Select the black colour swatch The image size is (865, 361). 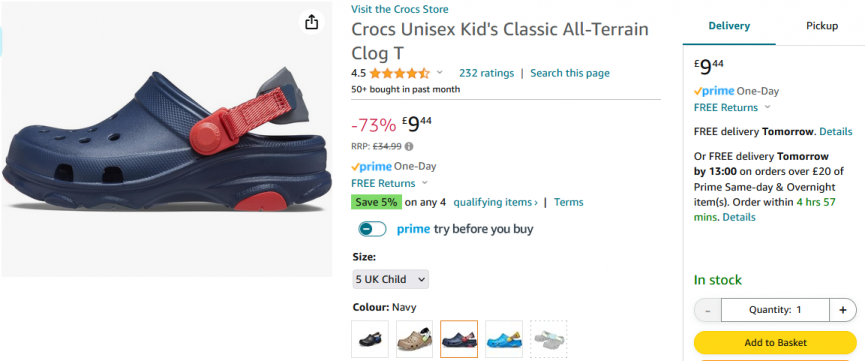370,339
